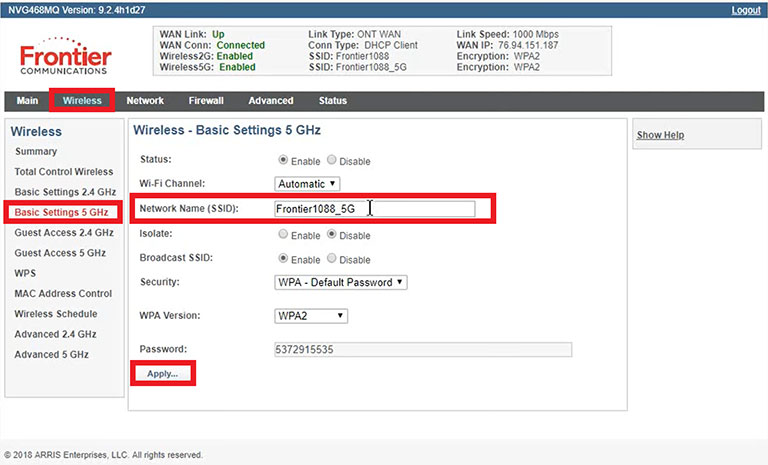The height and width of the screenshot is (465, 768).
Task: Open the Show Help link
Action: click(660, 135)
